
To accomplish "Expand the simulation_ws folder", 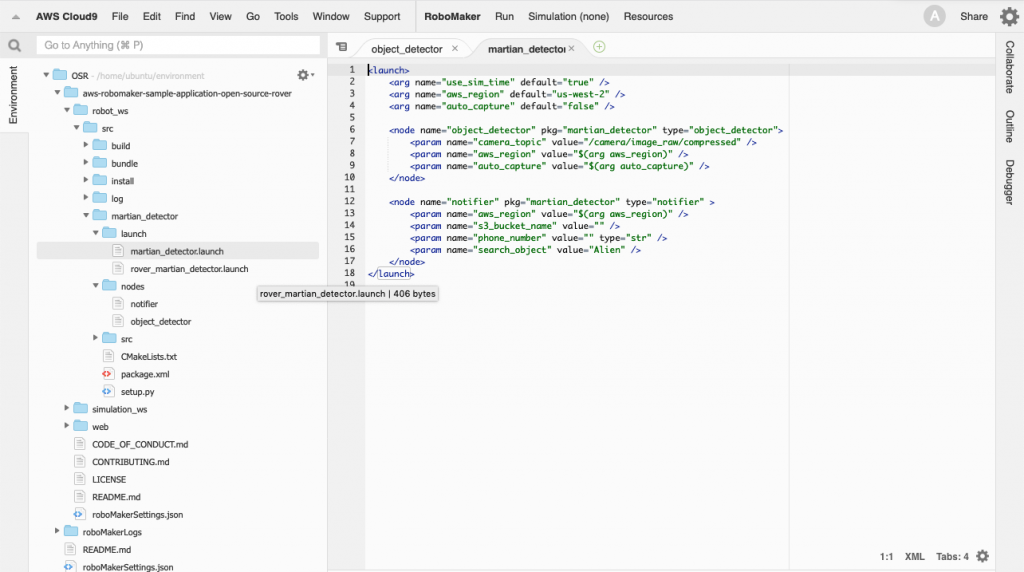I will click(x=68, y=409).
